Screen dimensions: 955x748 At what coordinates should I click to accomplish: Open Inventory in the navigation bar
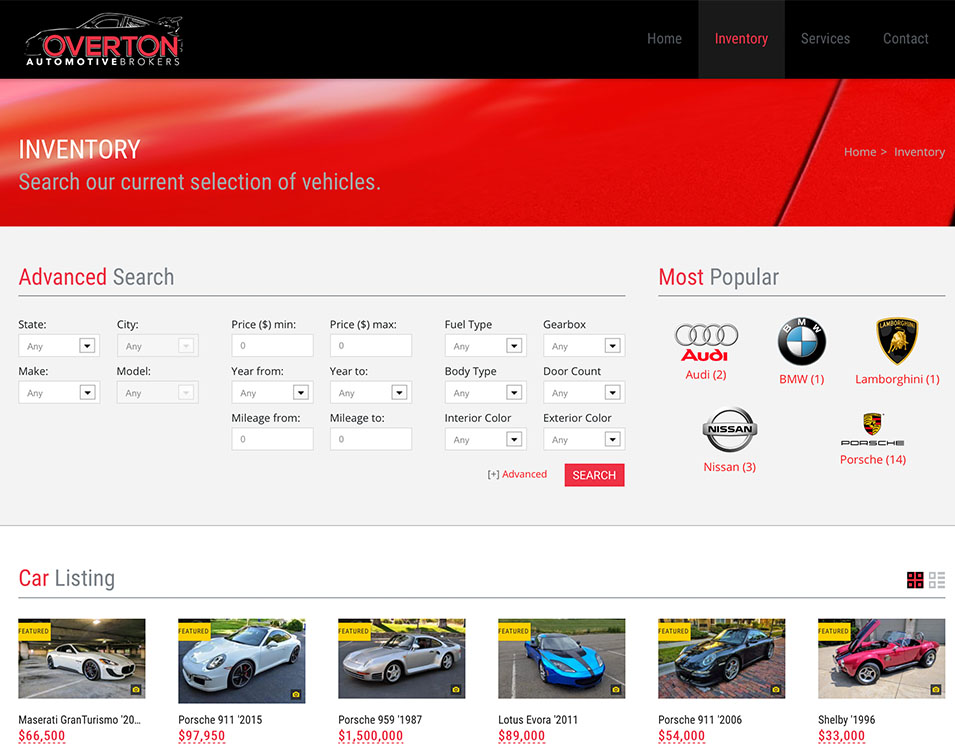(x=741, y=39)
